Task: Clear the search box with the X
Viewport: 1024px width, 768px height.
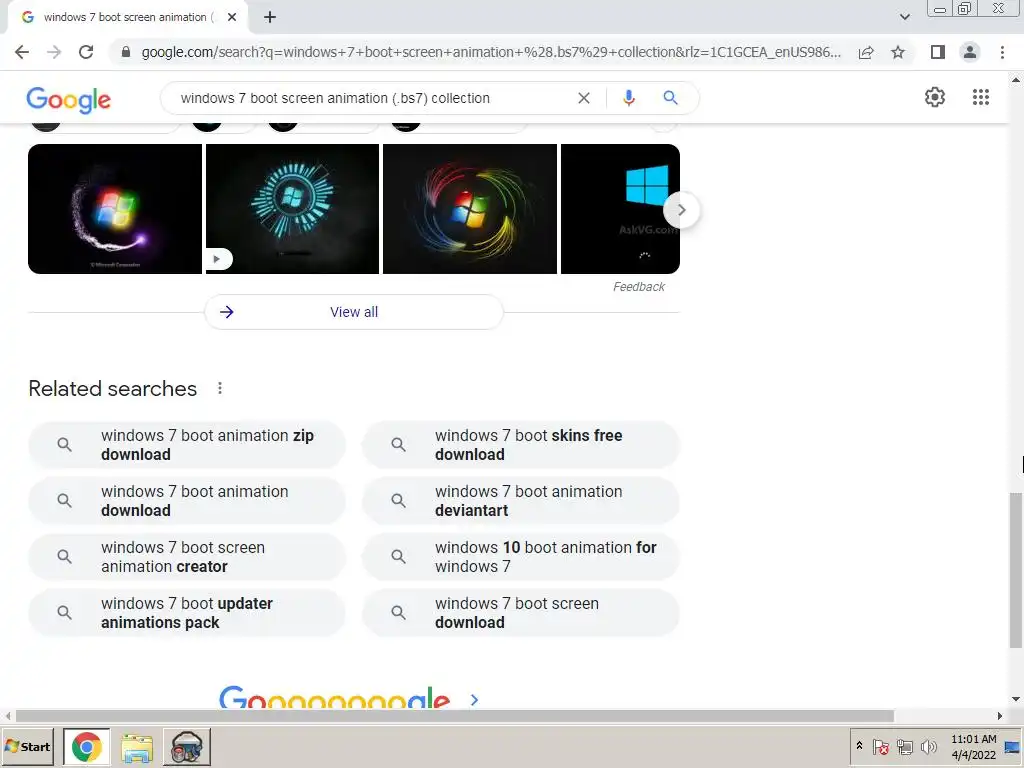Action: coord(584,98)
